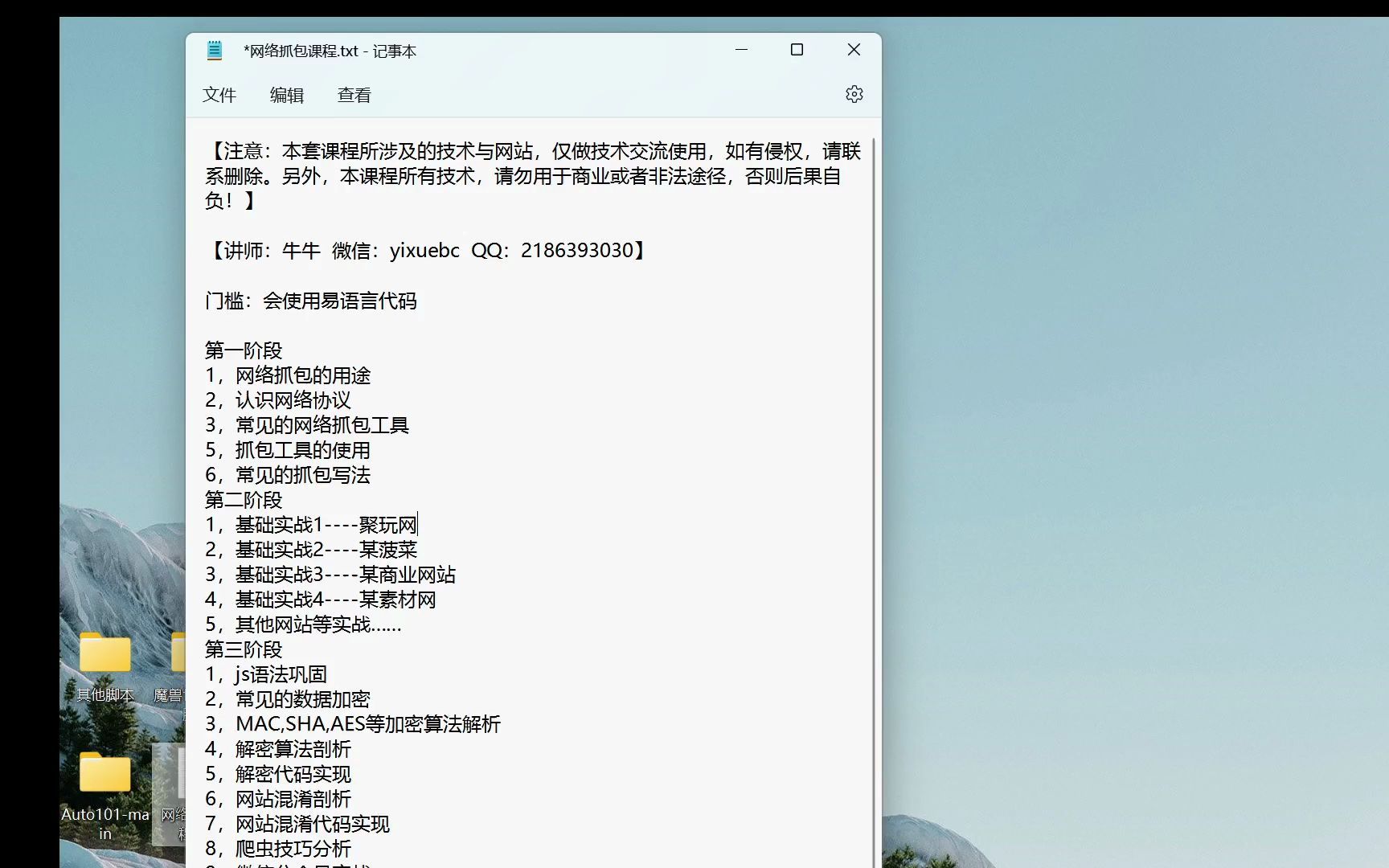Viewport: 1389px width, 868px height.
Task: Open Notepad settings gear icon
Action: tap(854, 94)
